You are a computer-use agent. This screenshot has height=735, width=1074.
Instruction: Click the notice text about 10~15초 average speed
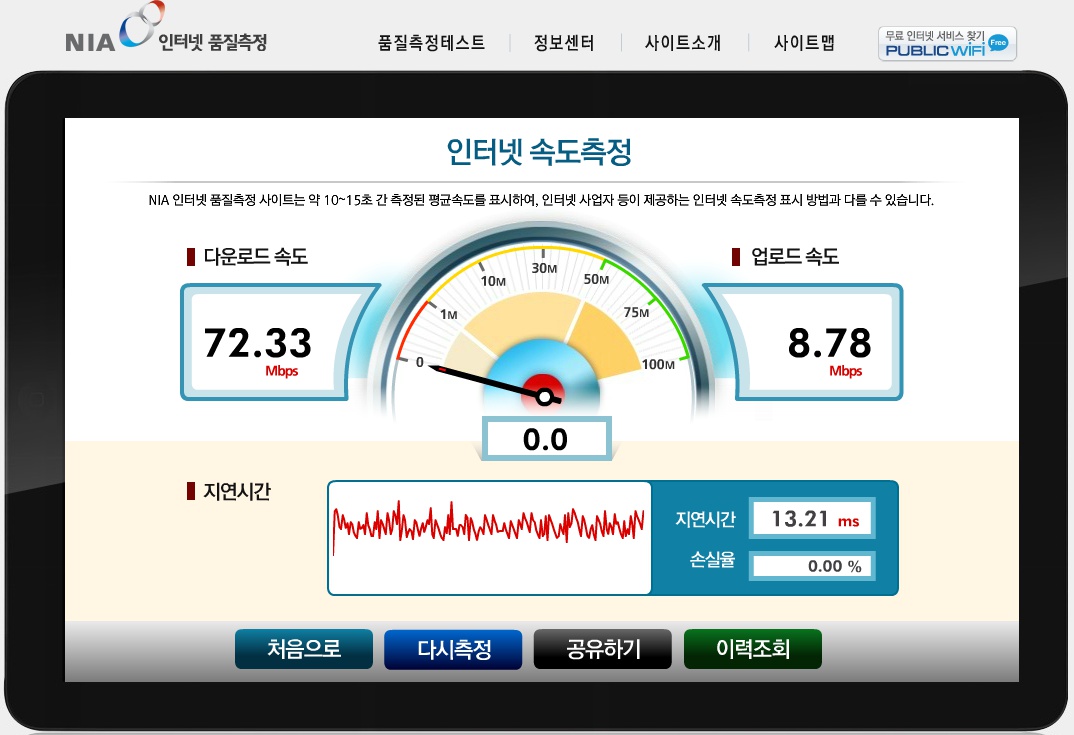coord(541,200)
